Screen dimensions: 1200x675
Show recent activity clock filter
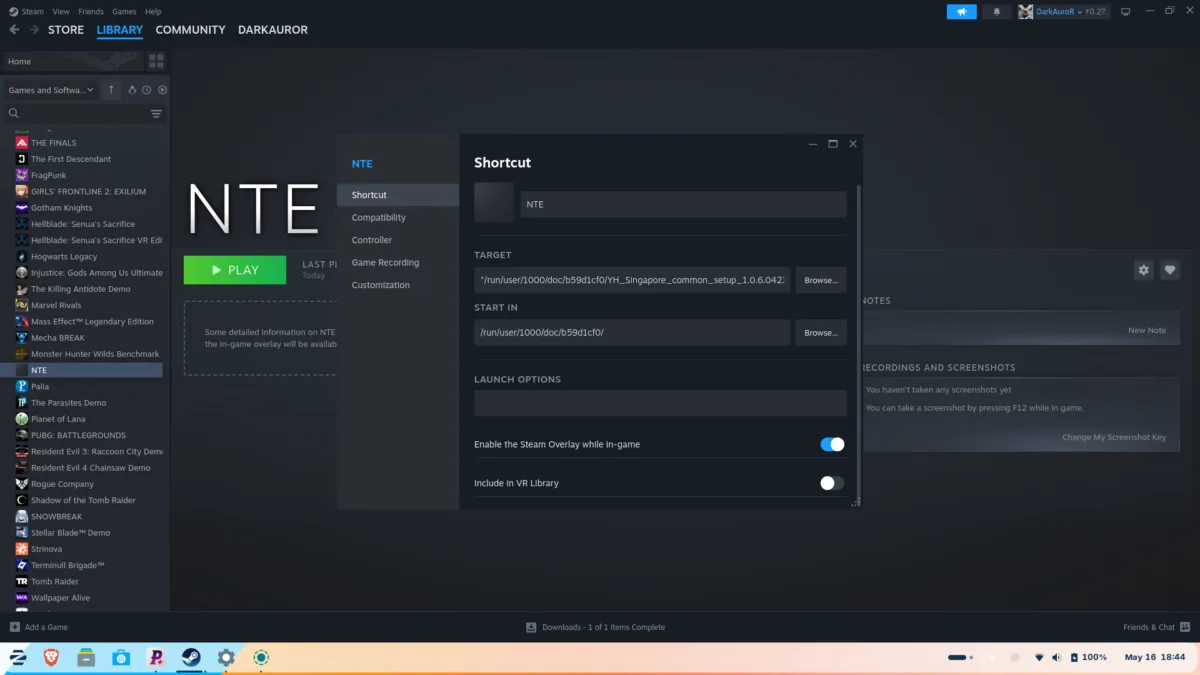(x=147, y=90)
